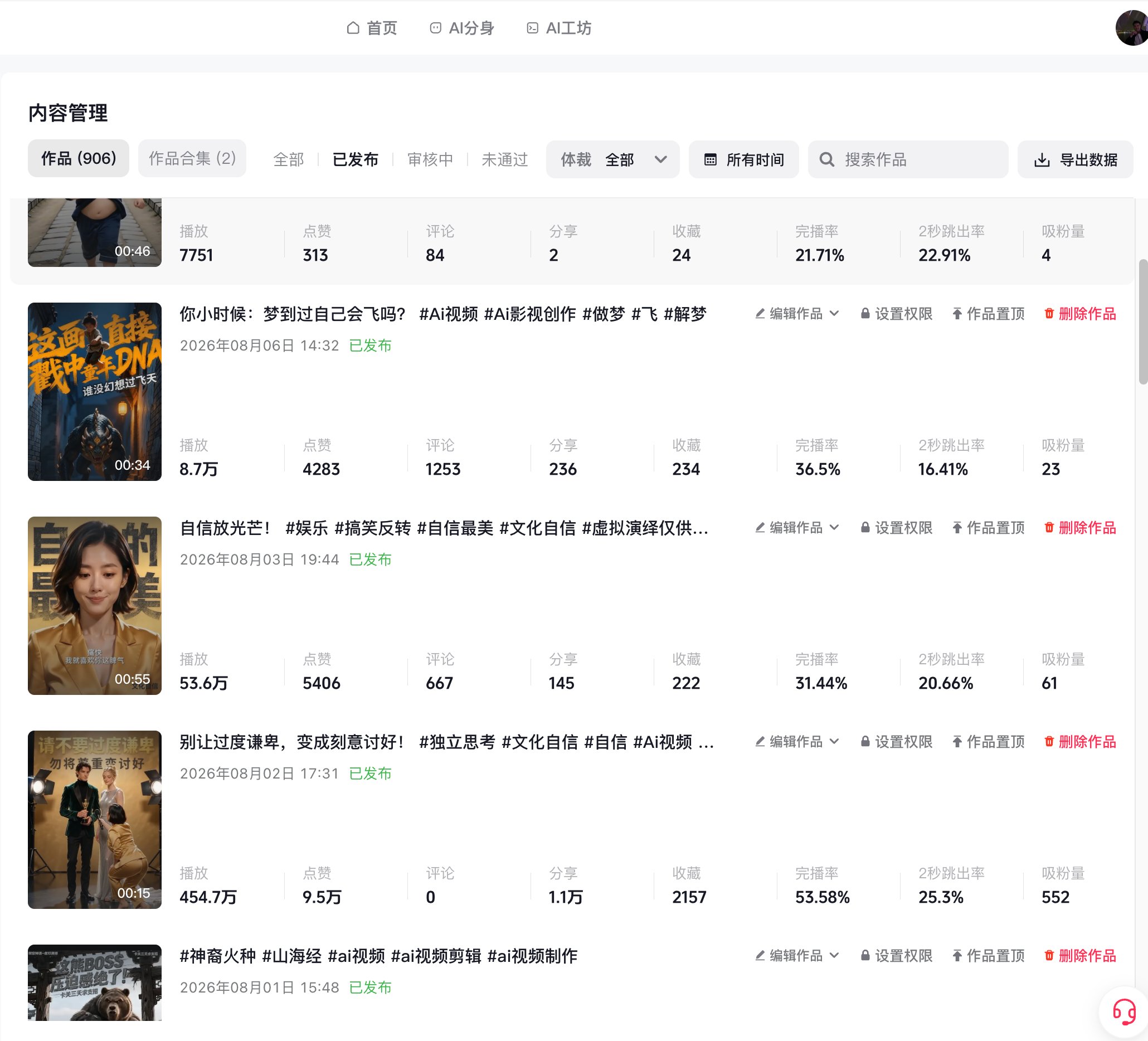Pin 梦到过自己会飞吗 video with 作品置顶
The width and height of the screenshot is (1148, 1041).
click(x=988, y=314)
